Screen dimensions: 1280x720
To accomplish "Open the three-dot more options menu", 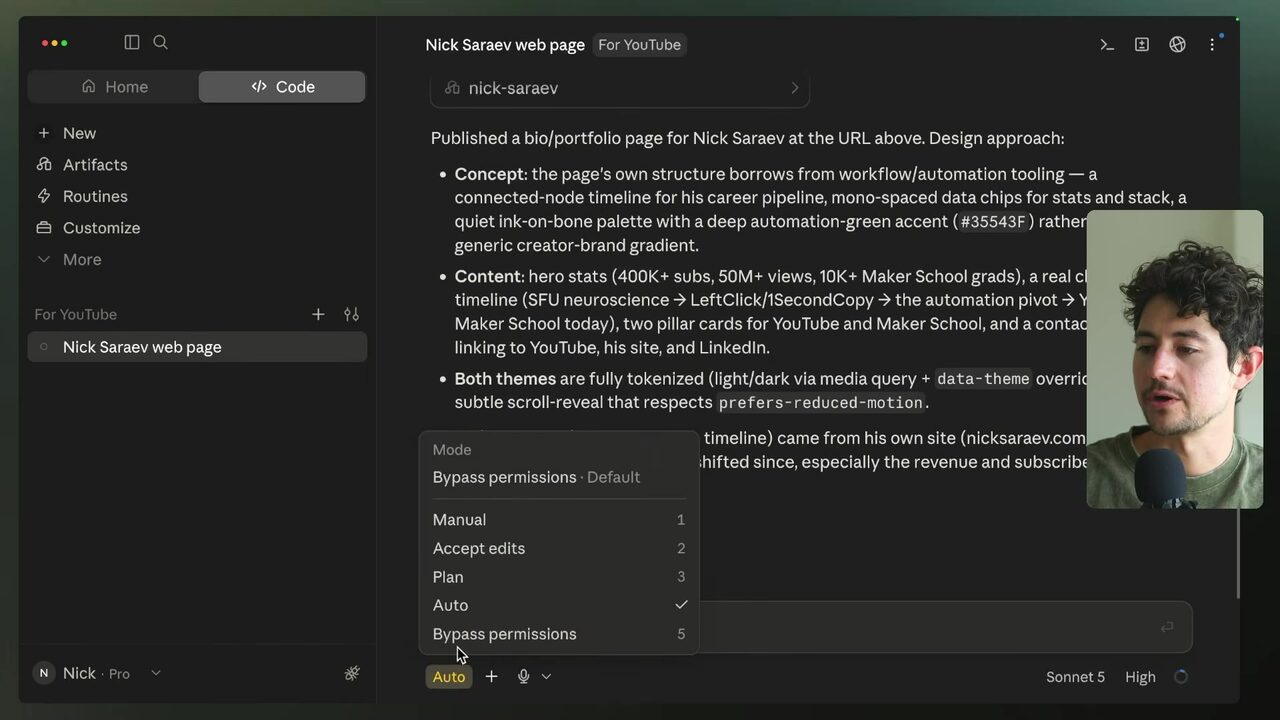I will [1212, 44].
